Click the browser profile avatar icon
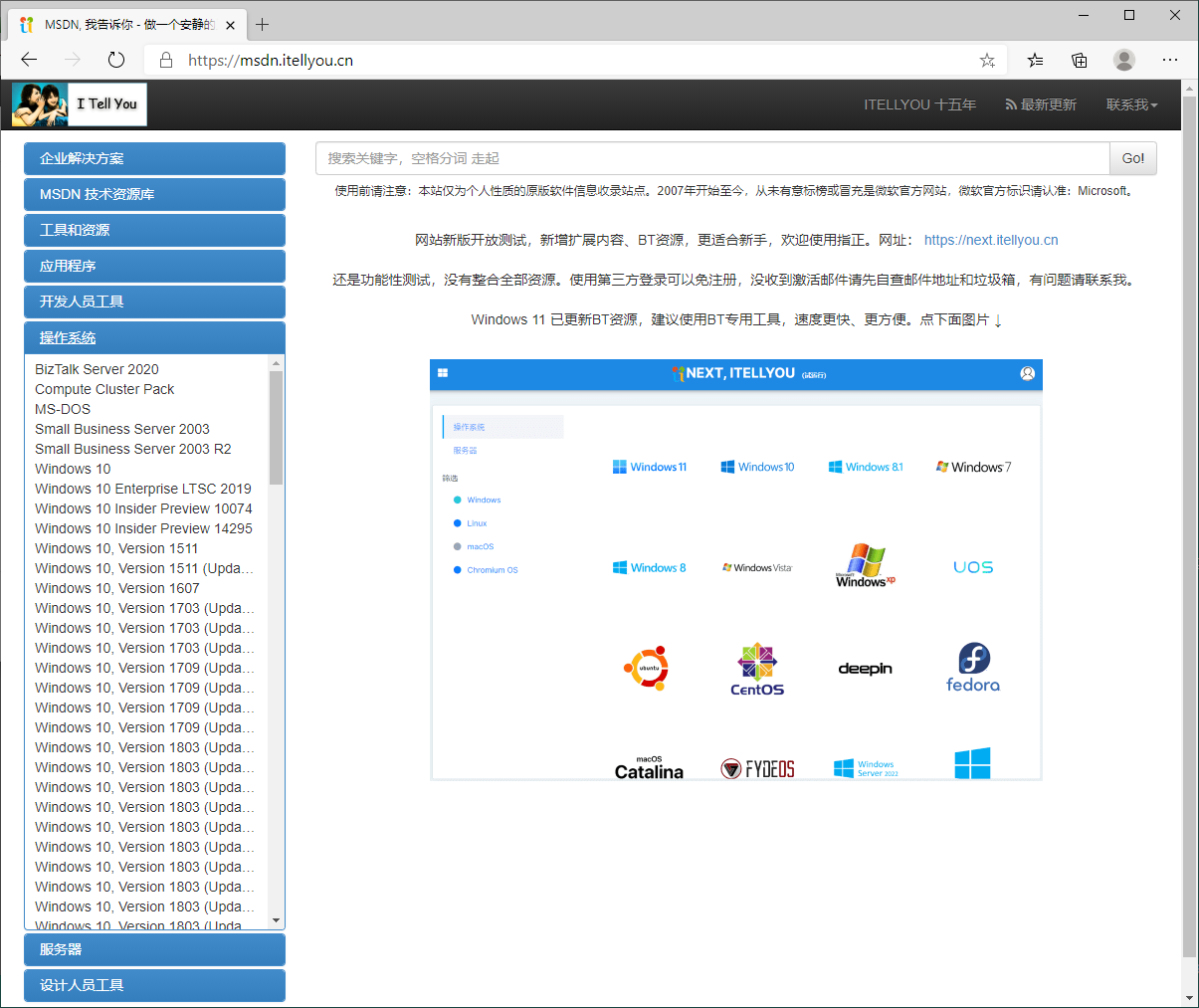 point(1124,60)
